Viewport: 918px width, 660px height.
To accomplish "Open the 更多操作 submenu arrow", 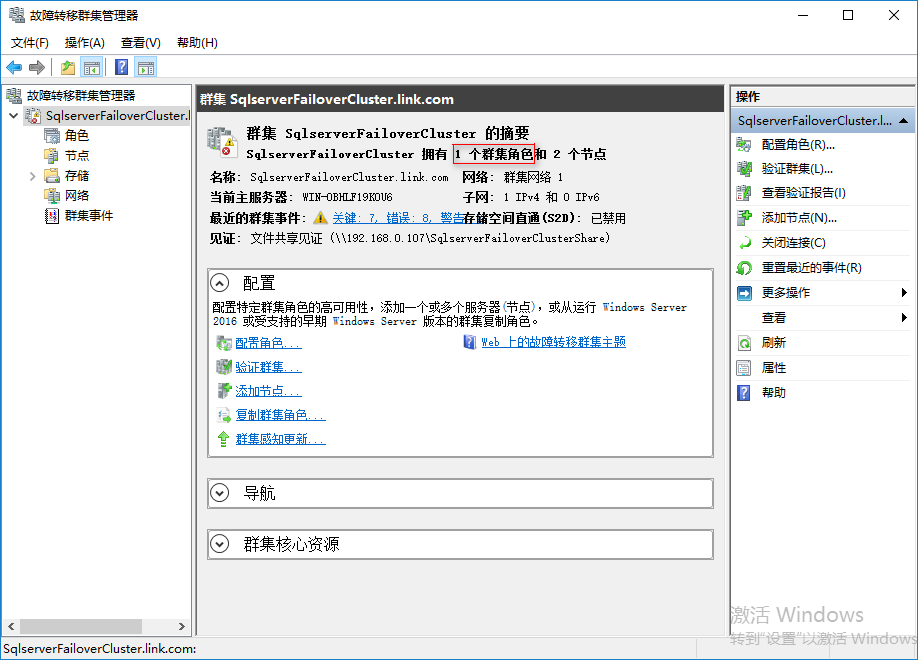I will 905,293.
